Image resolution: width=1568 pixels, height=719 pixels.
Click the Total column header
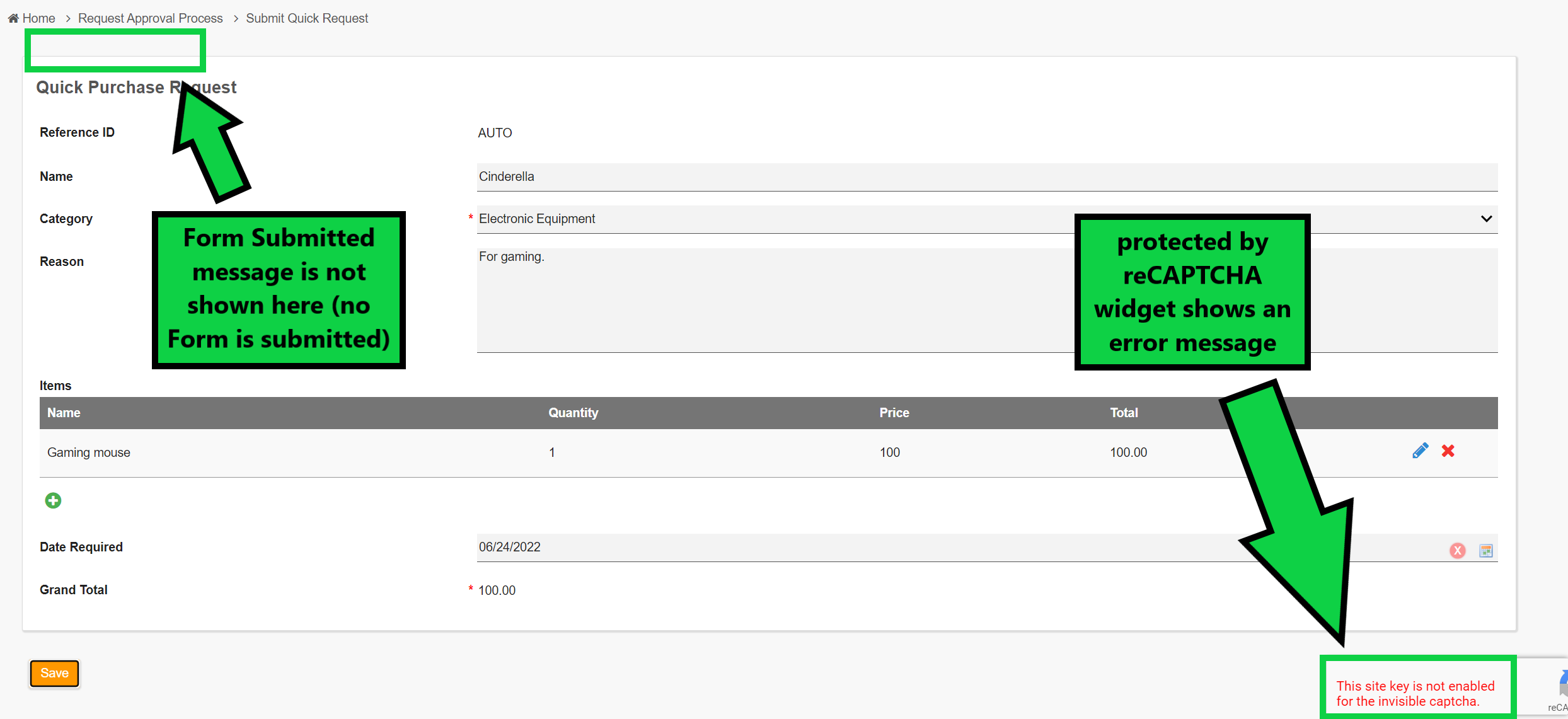pos(1124,413)
